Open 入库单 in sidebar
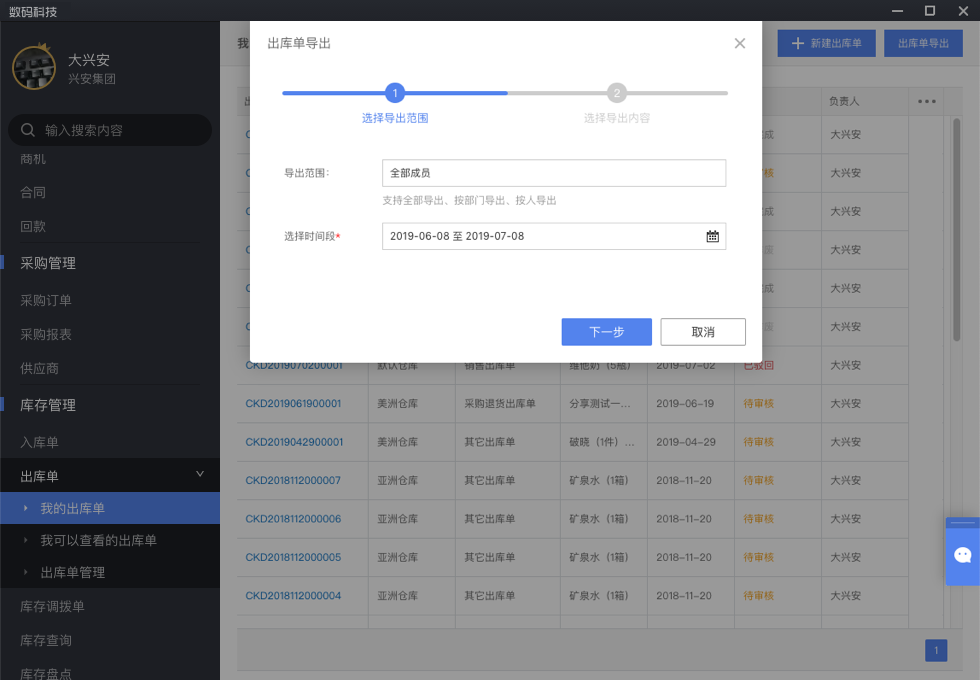Image resolution: width=980 pixels, height=680 pixels. point(39,442)
